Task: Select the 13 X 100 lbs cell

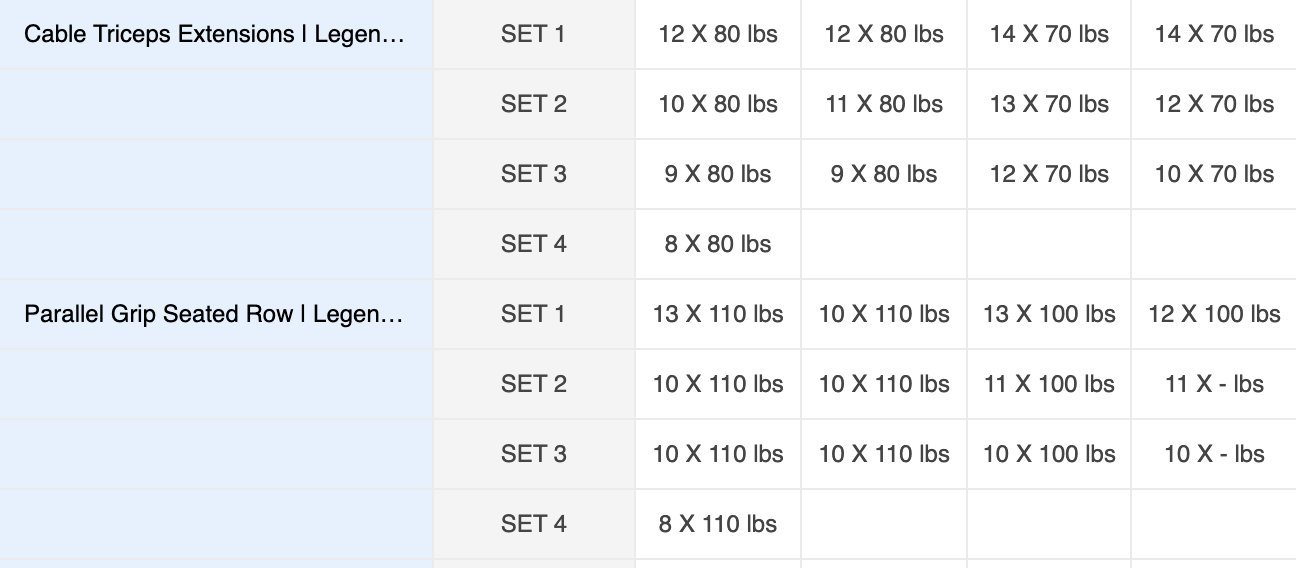Action: click(x=1049, y=314)
